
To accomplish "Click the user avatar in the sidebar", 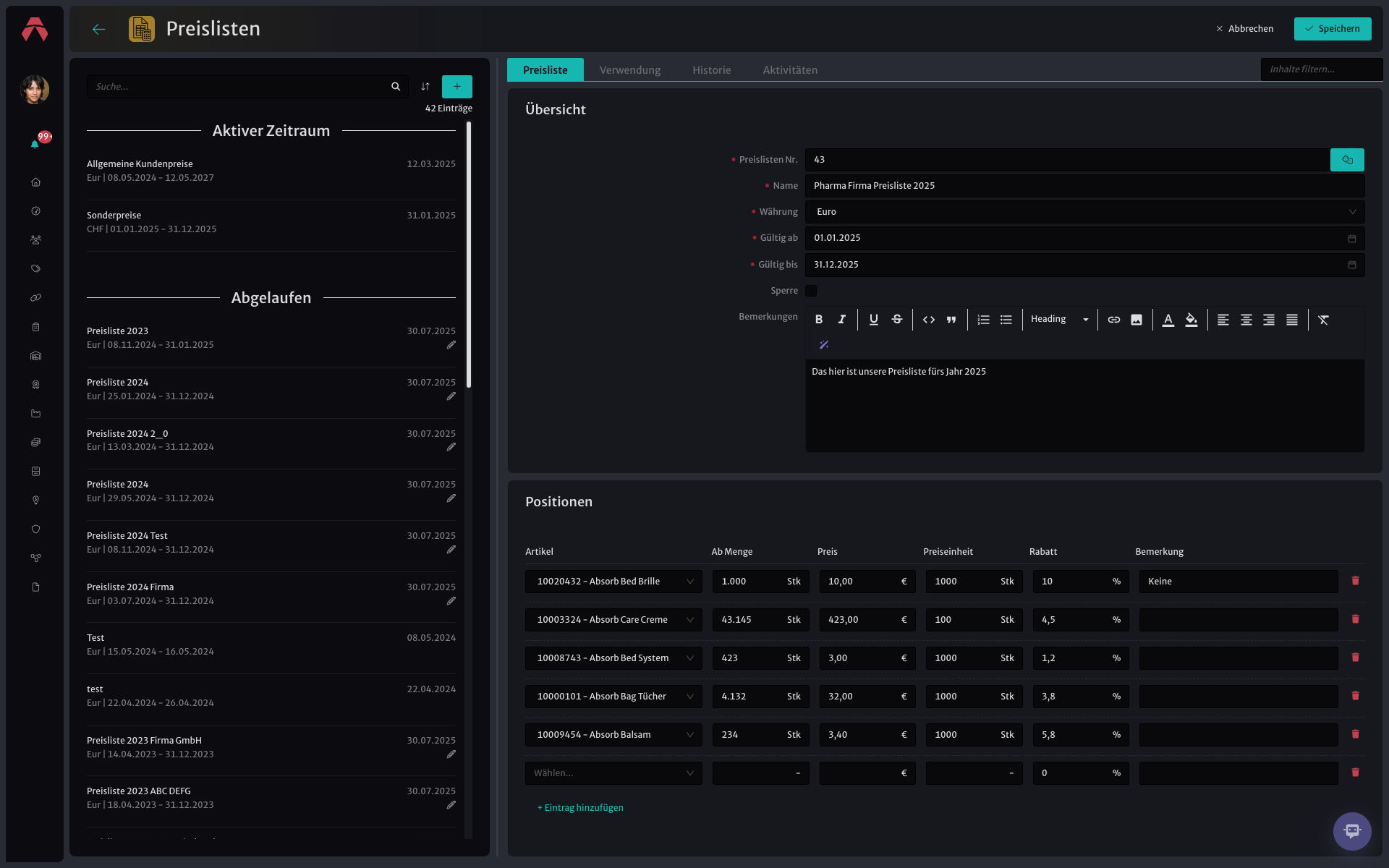I will pos(35,90).
